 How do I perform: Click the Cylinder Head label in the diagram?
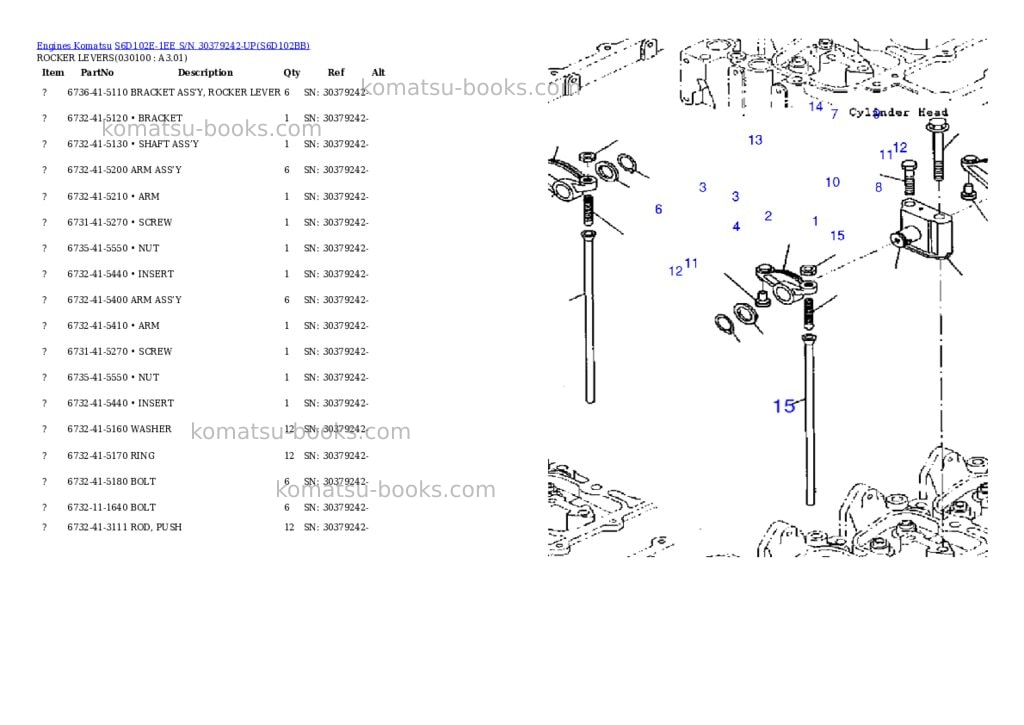point(898,112)
